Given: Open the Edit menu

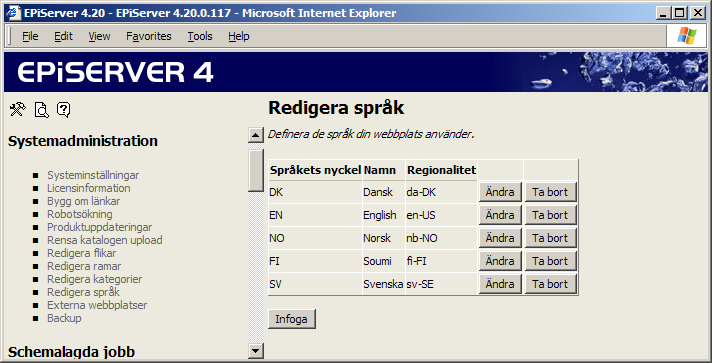Looking at the screenshot, I should [x=63, y=36].
